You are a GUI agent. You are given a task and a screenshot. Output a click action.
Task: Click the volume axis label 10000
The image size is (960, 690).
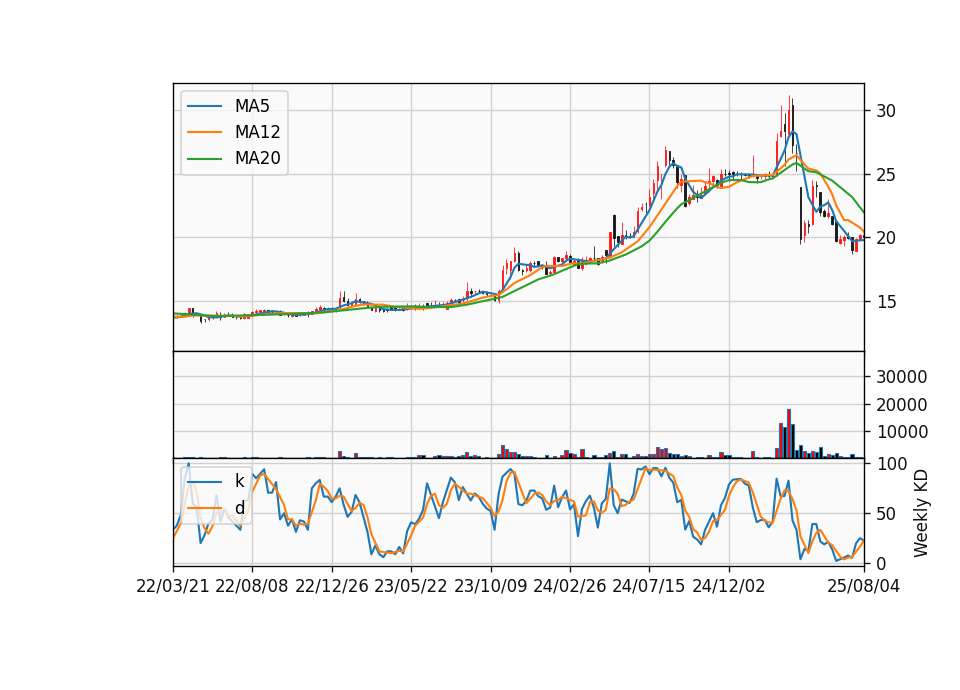[901, 432]
